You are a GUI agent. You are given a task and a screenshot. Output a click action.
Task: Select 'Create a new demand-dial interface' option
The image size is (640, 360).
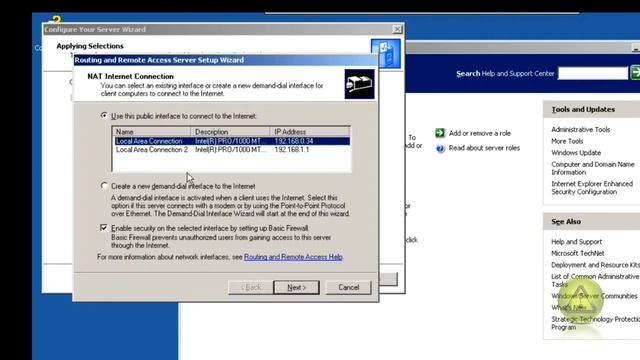[104, 186]
